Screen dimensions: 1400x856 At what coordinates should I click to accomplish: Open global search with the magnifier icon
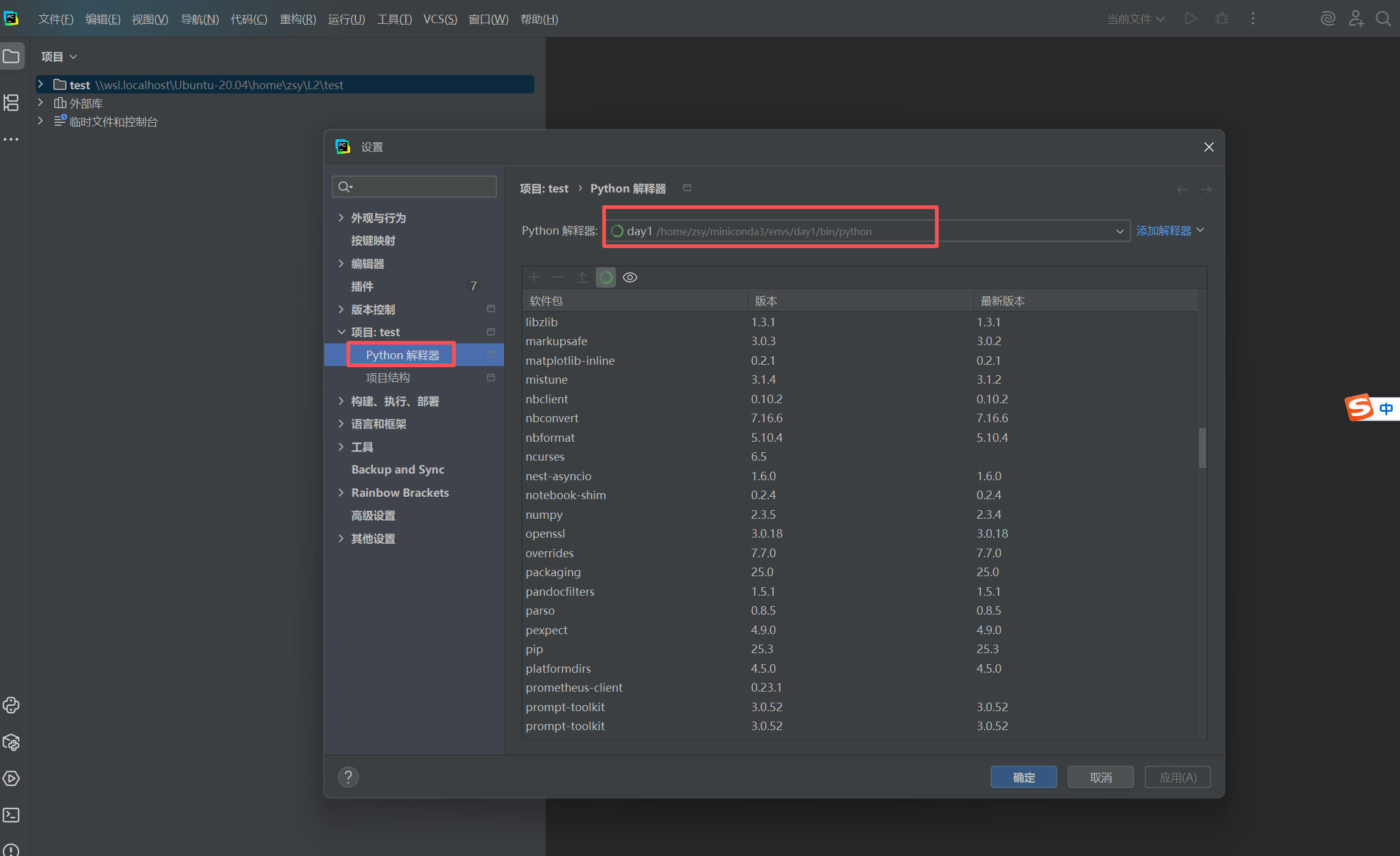click(x=1383, y=18)
